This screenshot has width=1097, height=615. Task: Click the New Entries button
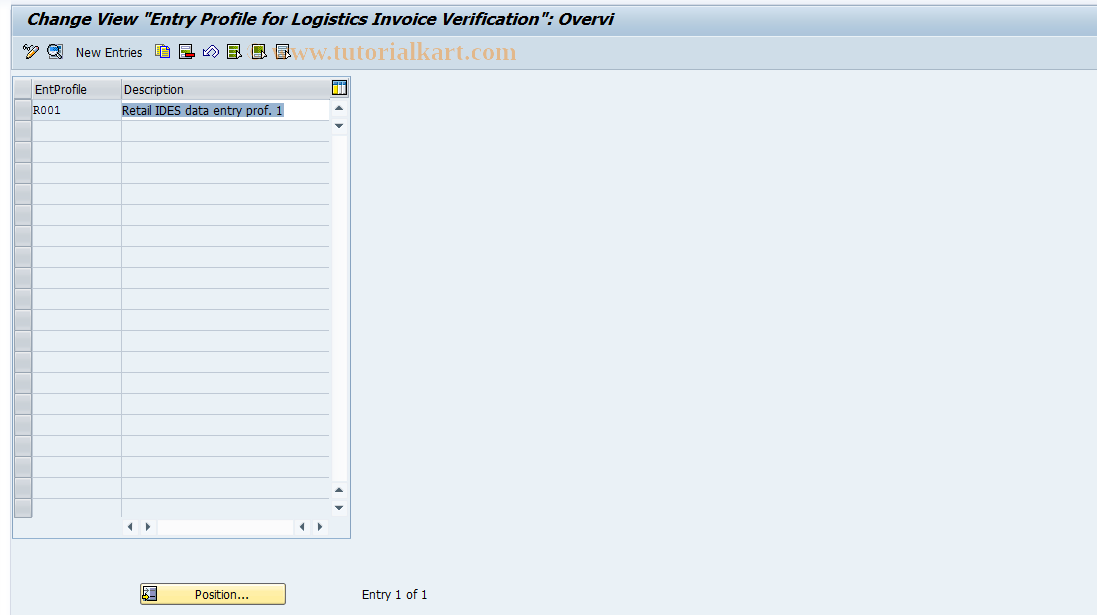coord(109,52)
